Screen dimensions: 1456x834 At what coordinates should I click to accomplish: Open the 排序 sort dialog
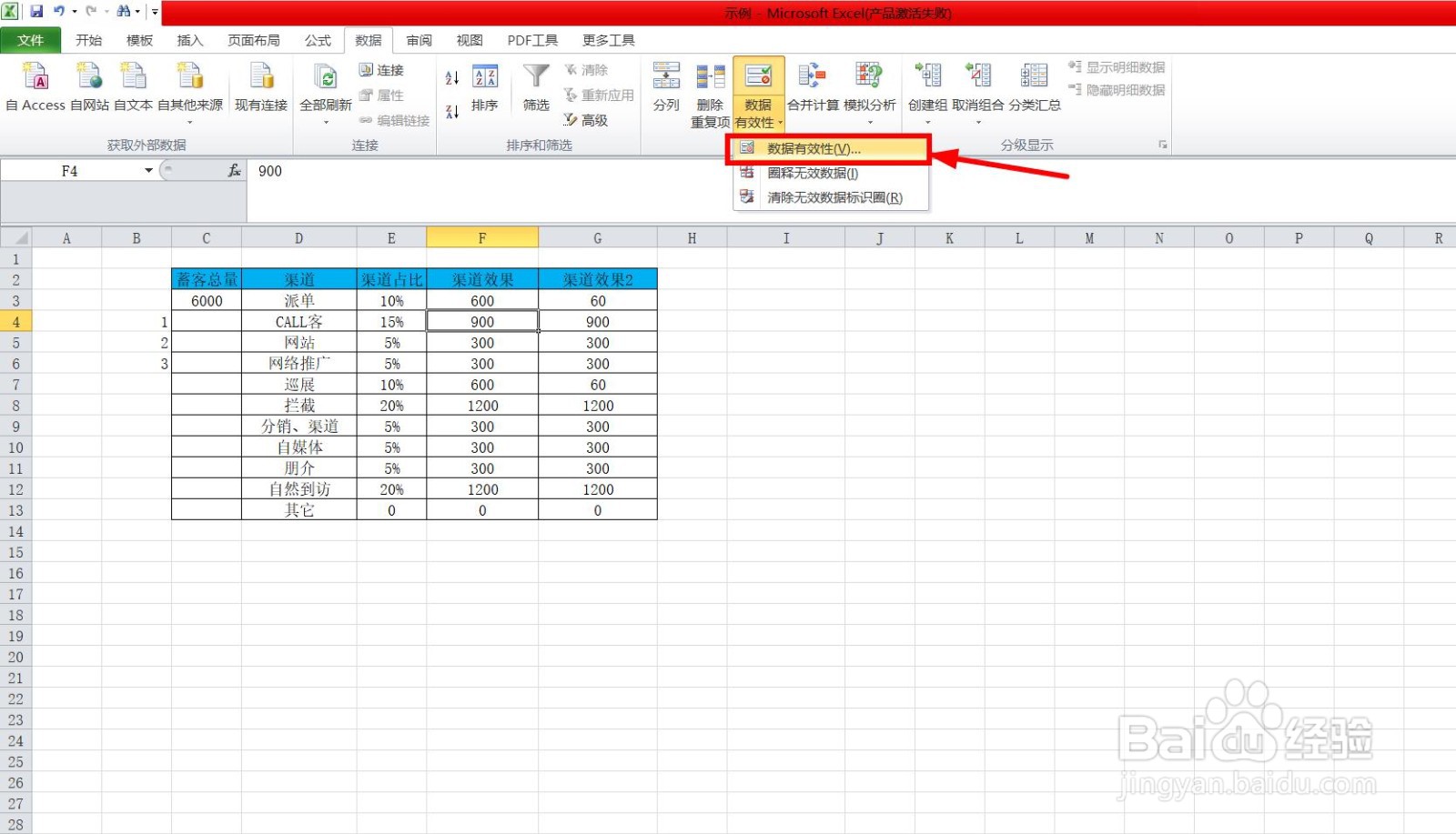(x=485, y=87)
